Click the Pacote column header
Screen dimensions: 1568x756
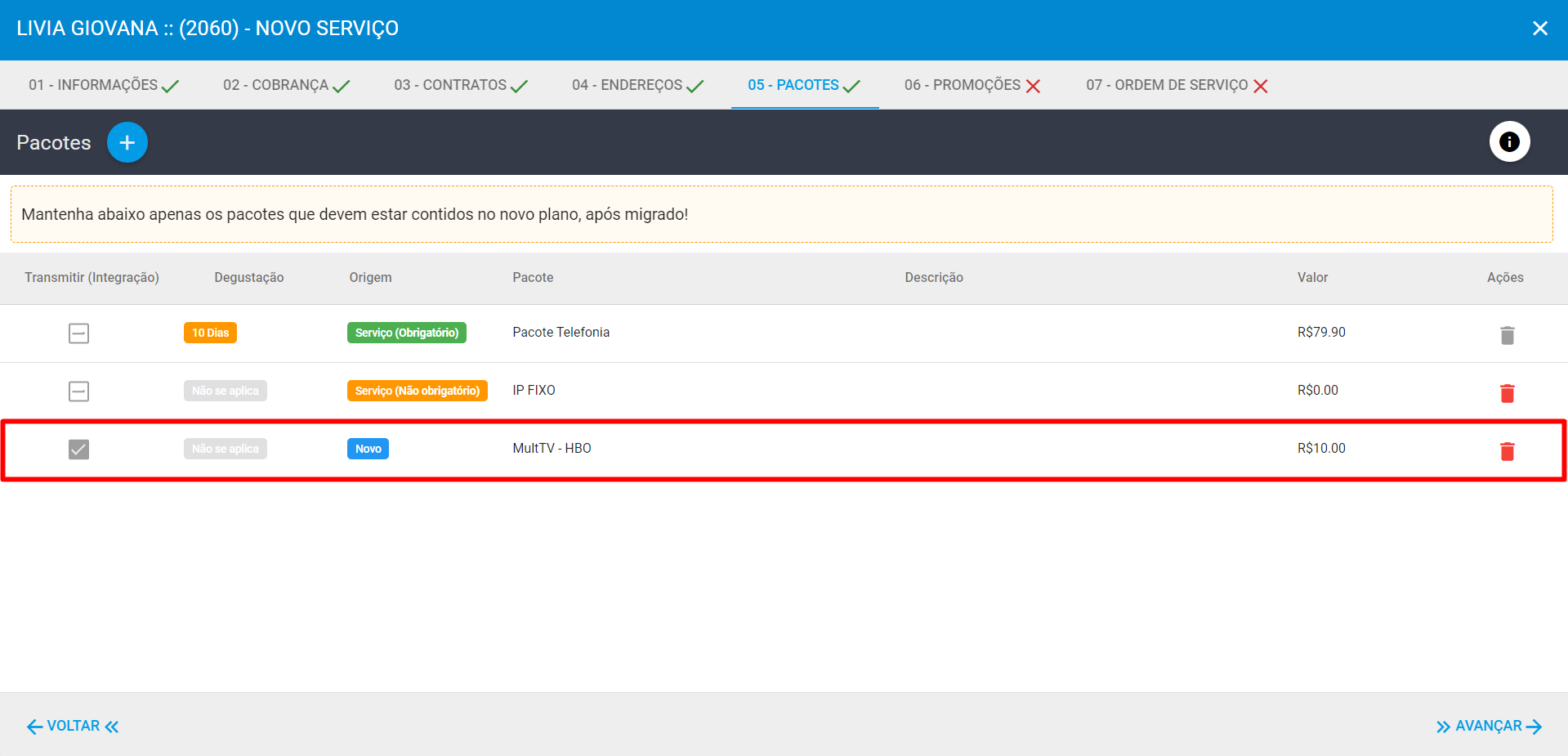[533, 277]
